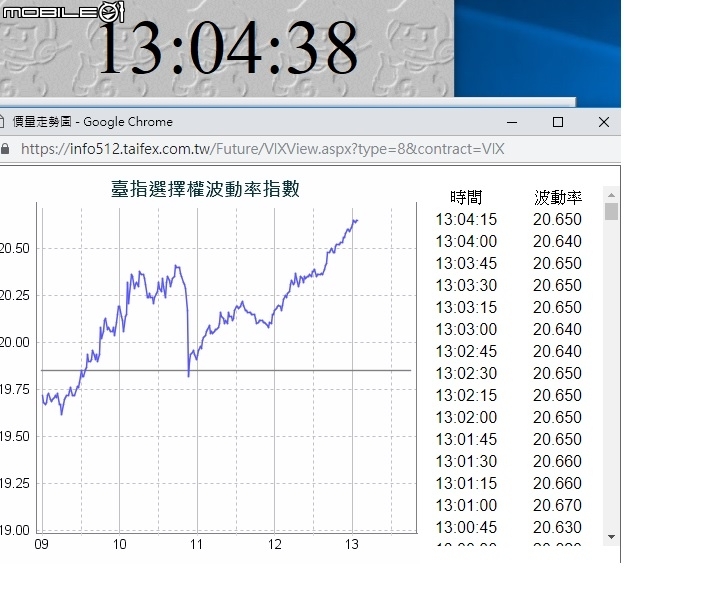The height and width of the screenshot is (599, 709).
Task: Click the 19.50 y-axis label
Action: (x=14, y=437)
